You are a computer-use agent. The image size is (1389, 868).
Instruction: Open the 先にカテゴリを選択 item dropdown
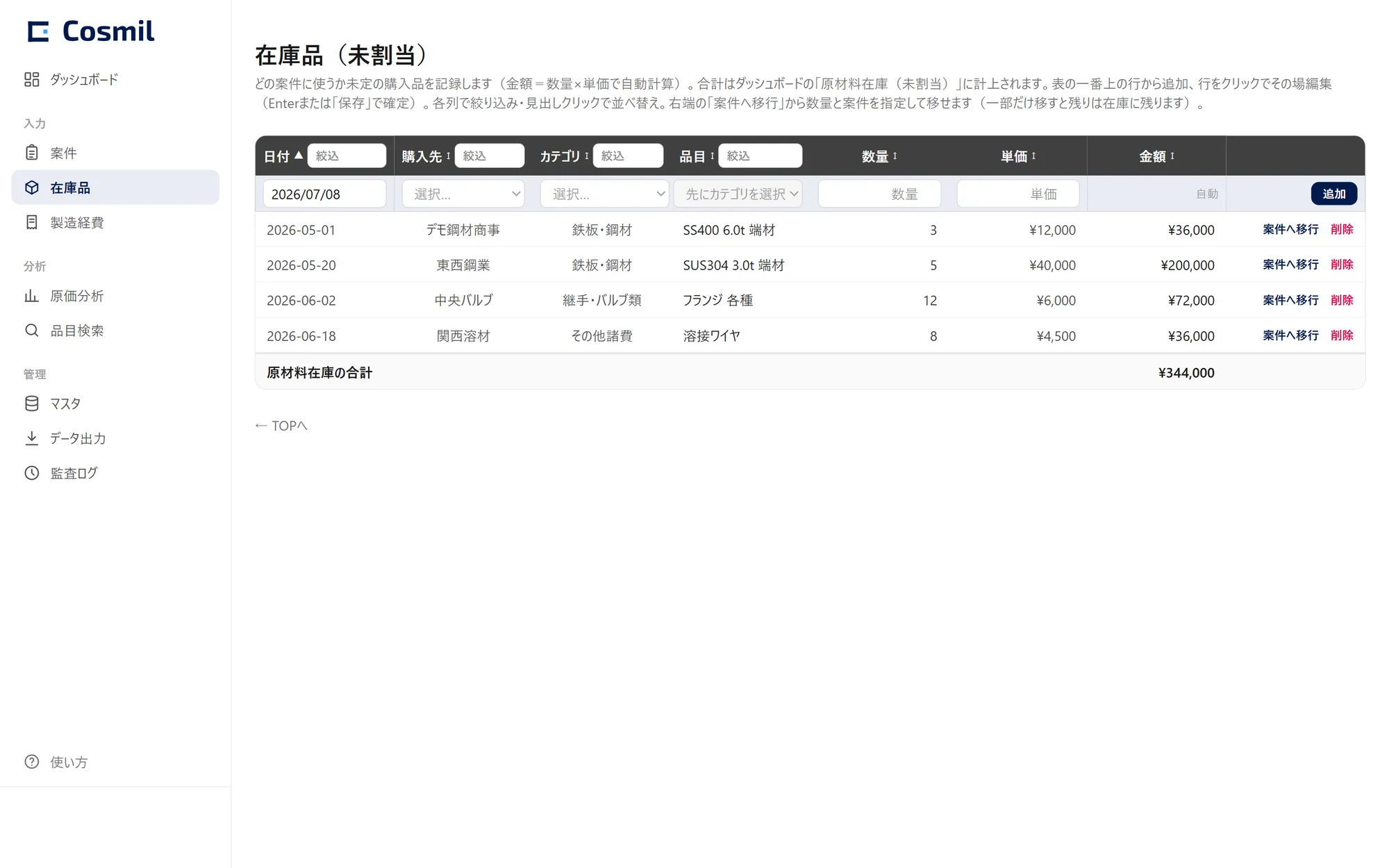[x=738, y=194]
